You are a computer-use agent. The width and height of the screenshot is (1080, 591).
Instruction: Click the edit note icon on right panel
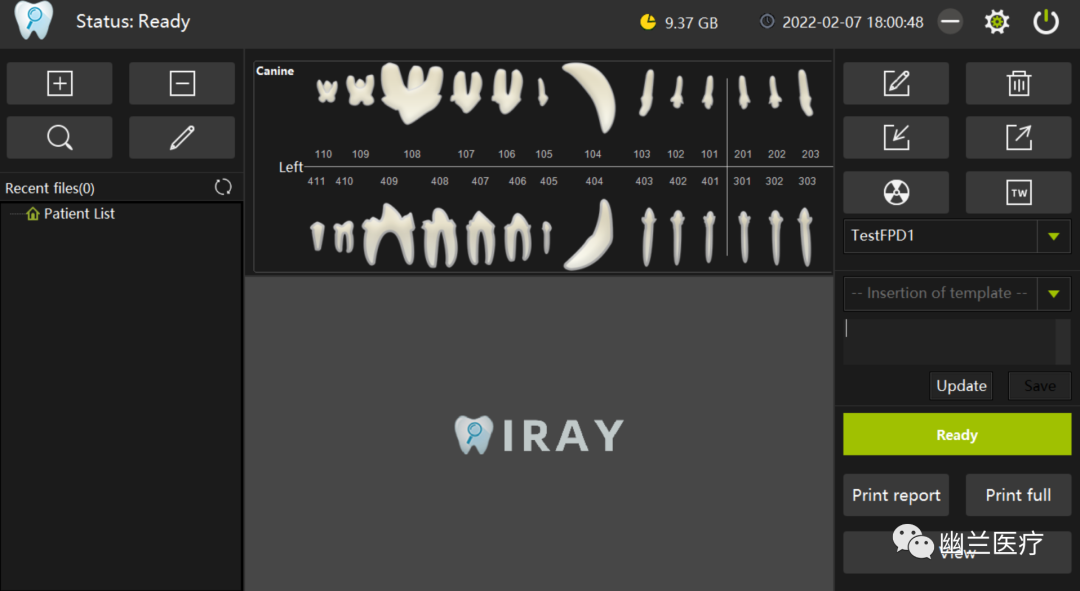pyautogui.click(x=896, y=83)
